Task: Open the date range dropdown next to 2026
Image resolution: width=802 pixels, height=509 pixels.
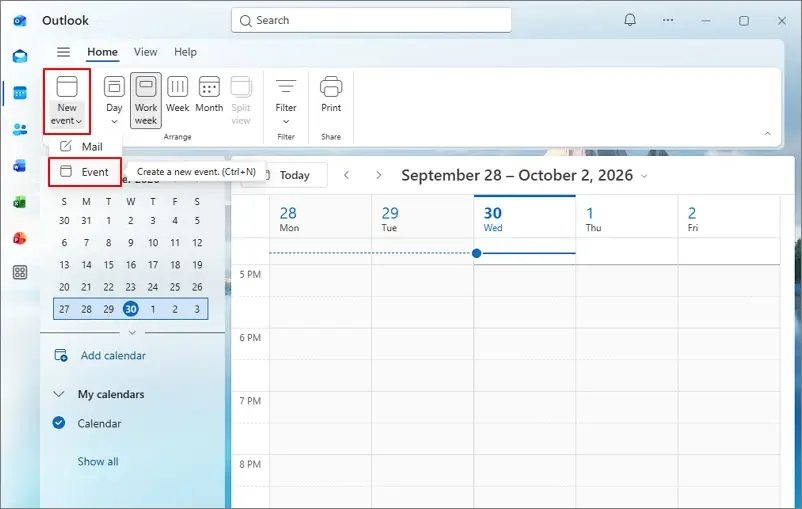Action: [x=644, y=176]
